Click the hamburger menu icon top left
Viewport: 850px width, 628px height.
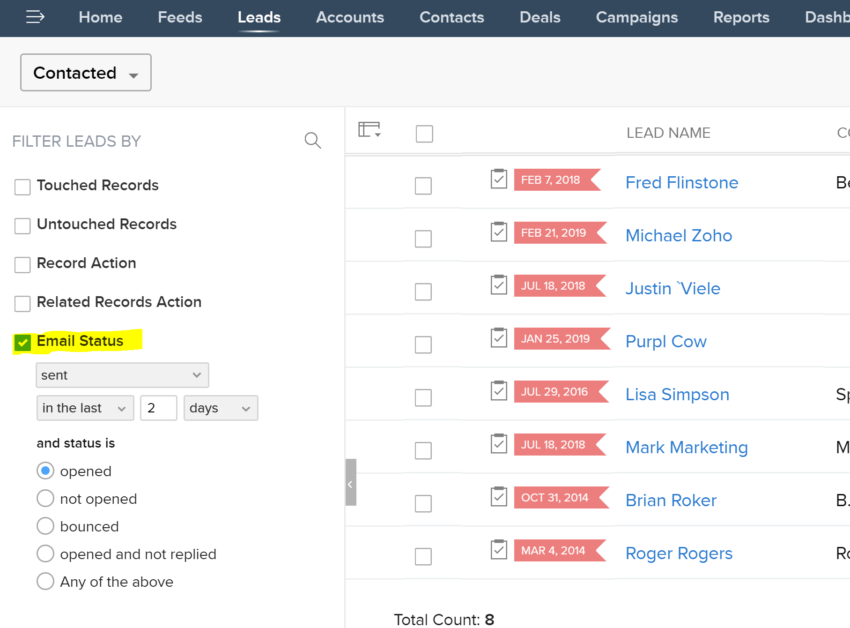[x=36, y=17]
